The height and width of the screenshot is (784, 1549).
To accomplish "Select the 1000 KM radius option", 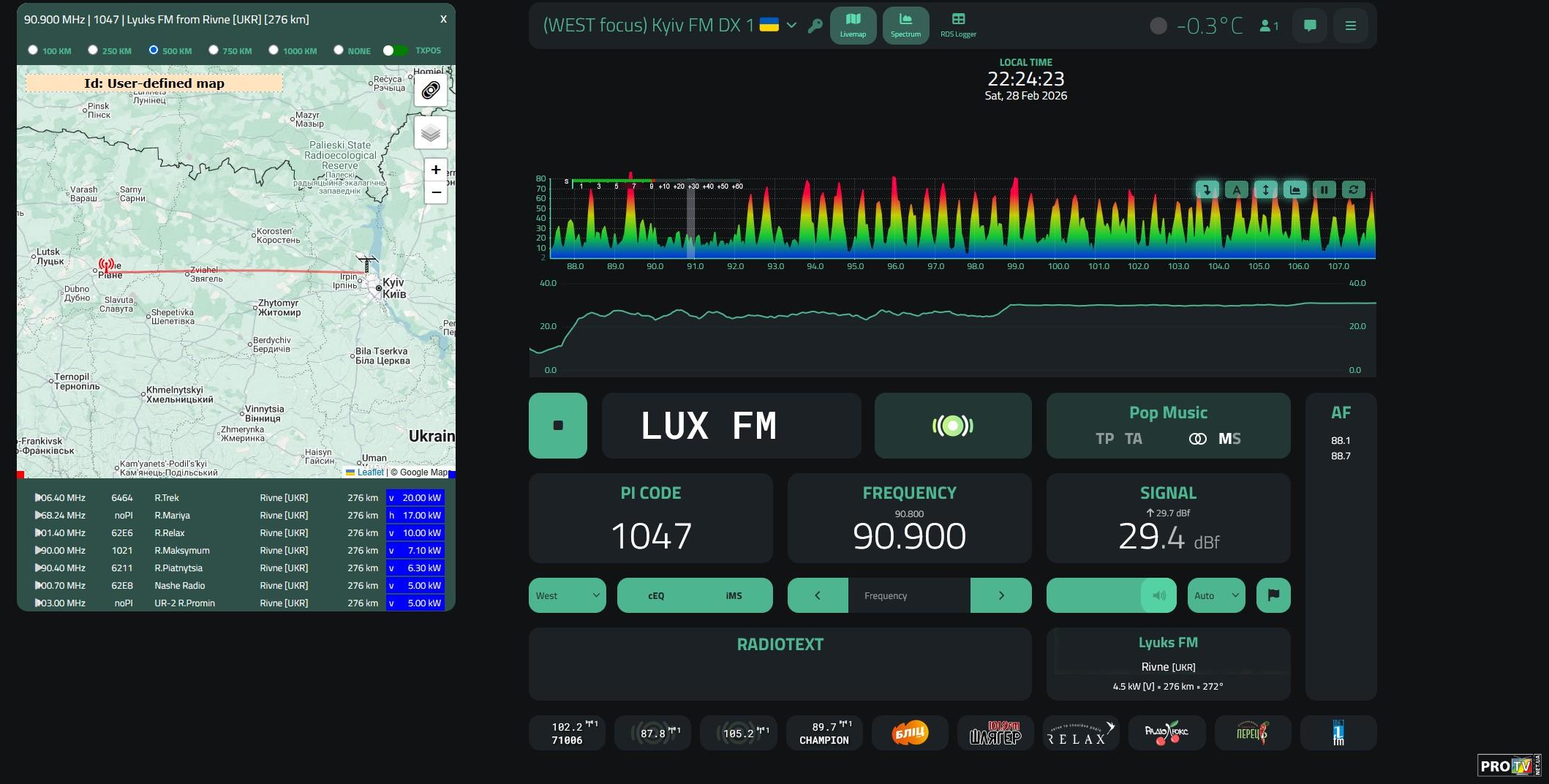I will (274, 50).
